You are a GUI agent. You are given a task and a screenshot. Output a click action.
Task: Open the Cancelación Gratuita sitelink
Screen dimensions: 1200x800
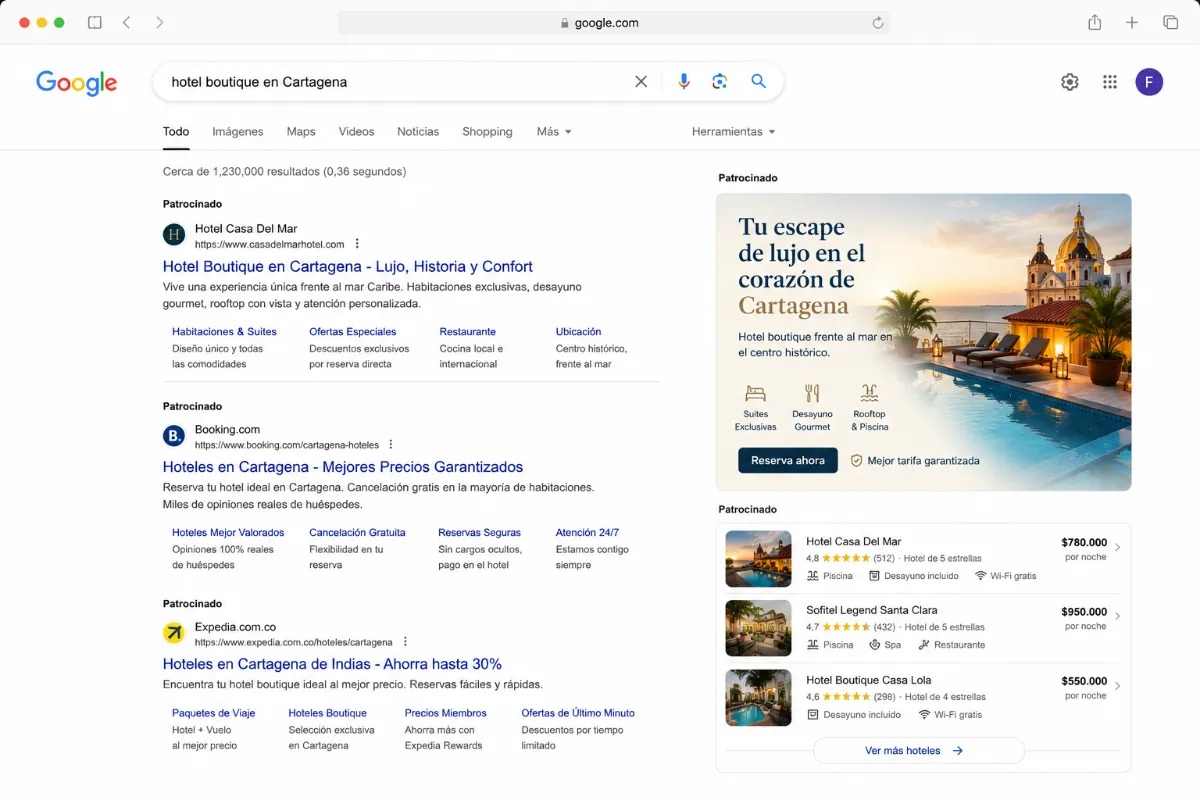(x=357, y=533)
